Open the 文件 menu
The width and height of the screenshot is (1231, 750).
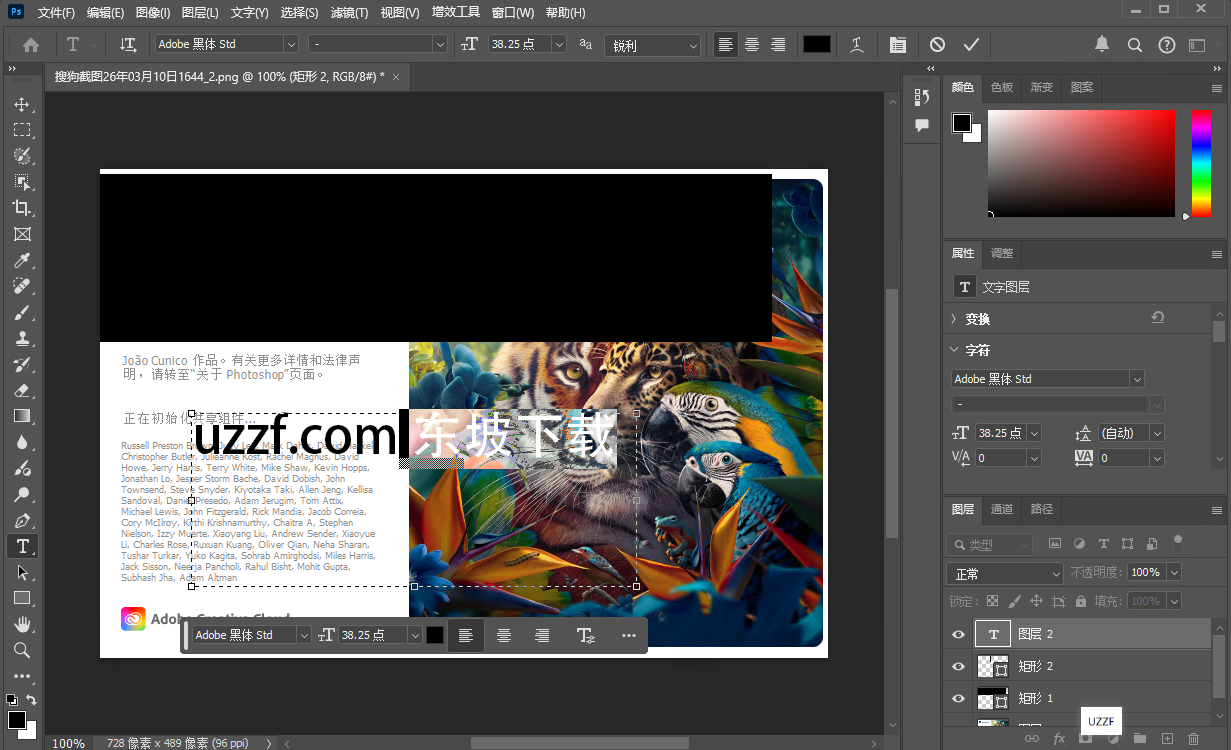pos(55,12)
